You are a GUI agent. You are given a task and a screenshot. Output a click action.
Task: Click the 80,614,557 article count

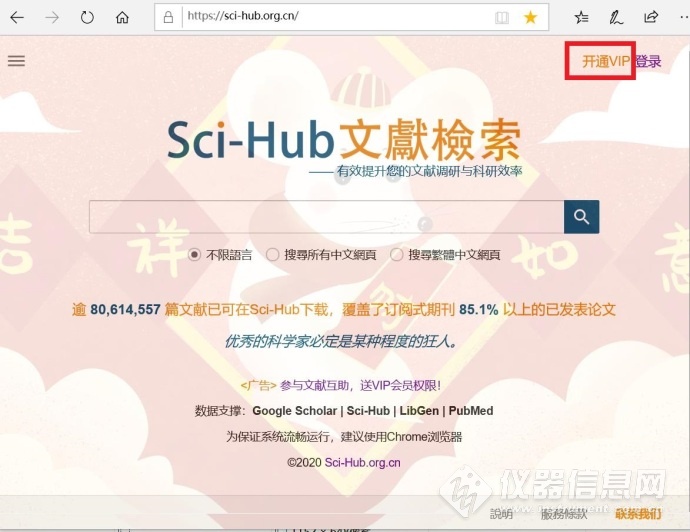coord(125,310)
